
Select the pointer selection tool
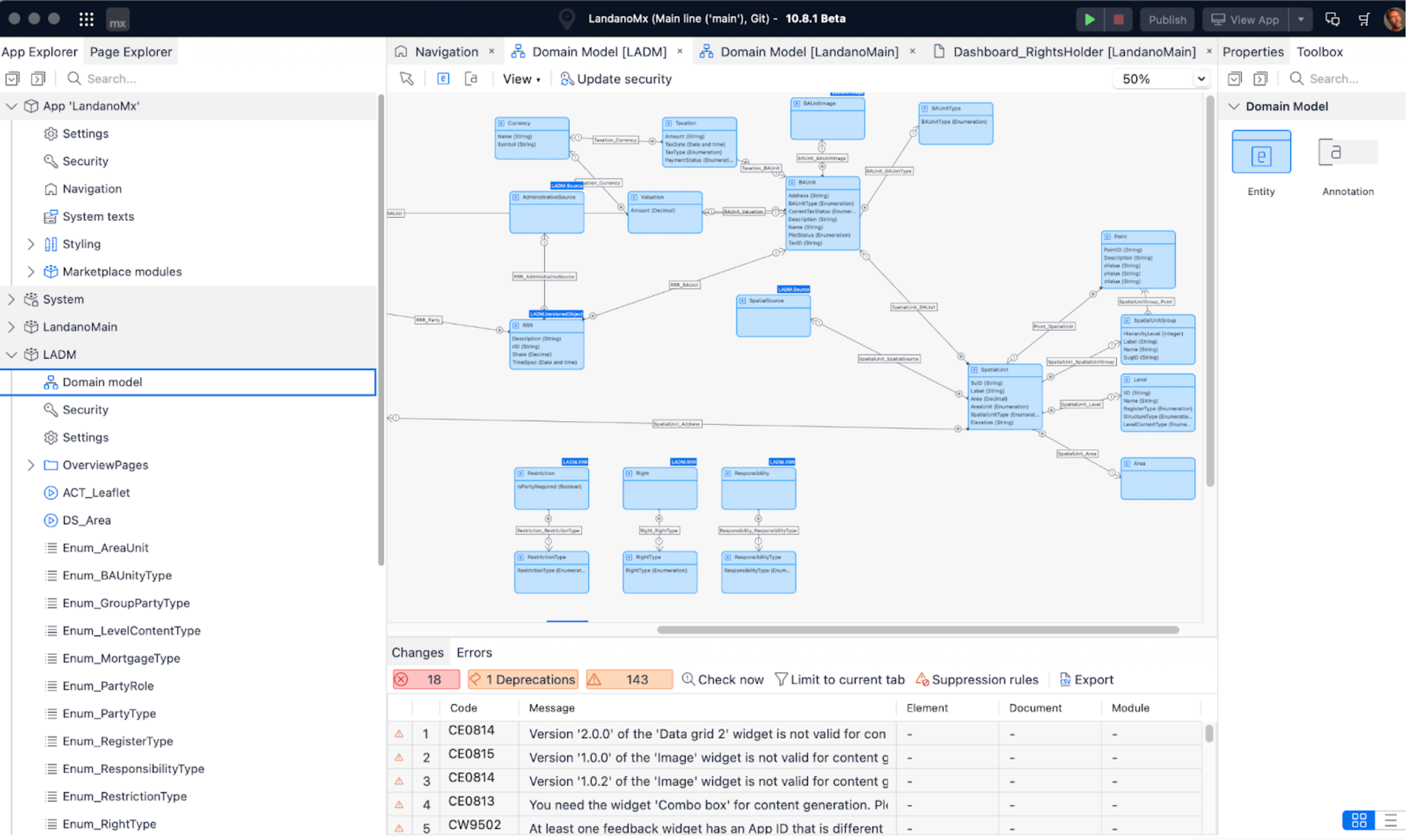tap(407, 79)
